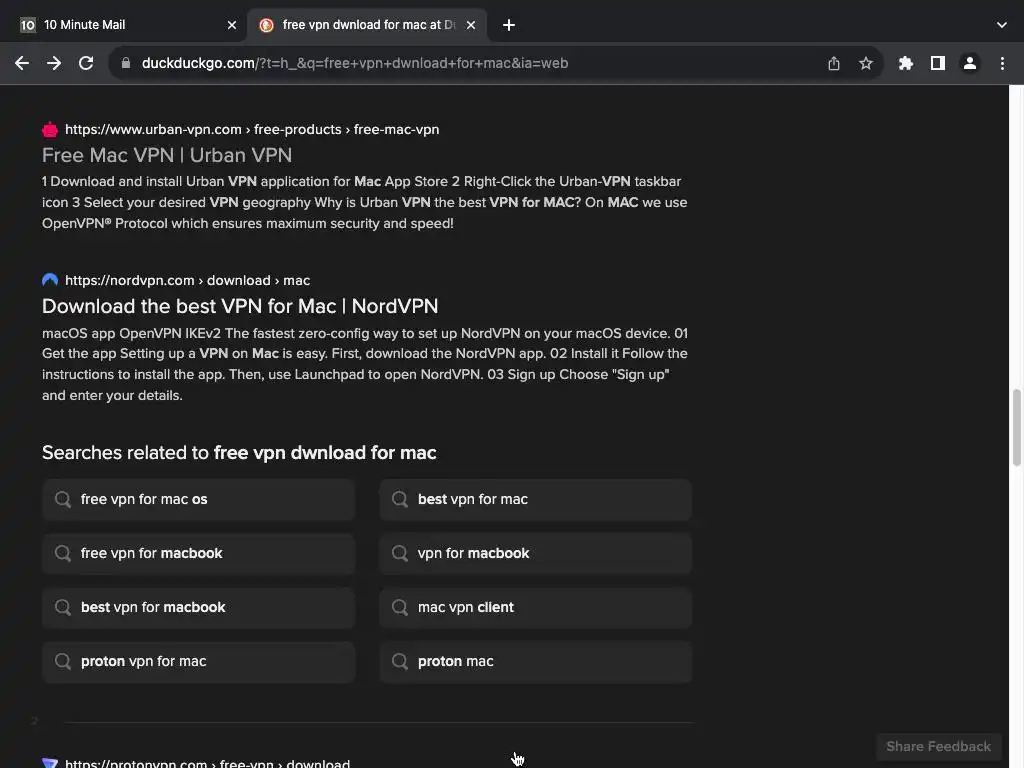This screenshot has height=768, width=1024.
Task: Search related: free vpn for macbook
Action: 199,553
